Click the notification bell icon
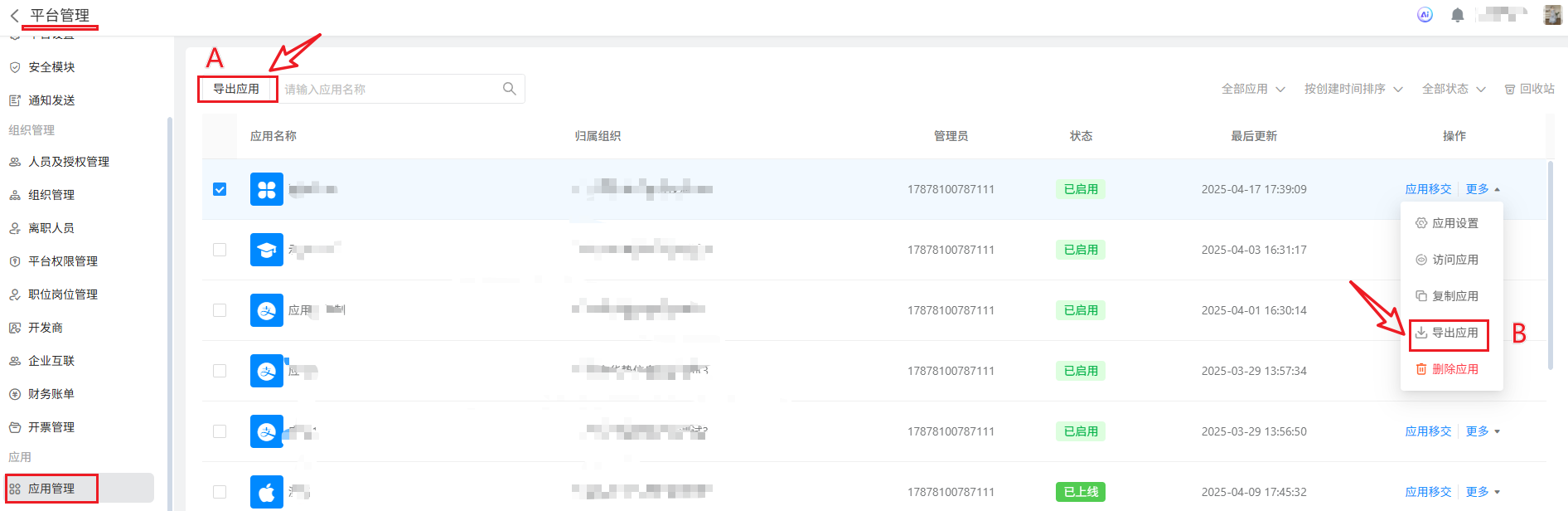 (1457, 15)
